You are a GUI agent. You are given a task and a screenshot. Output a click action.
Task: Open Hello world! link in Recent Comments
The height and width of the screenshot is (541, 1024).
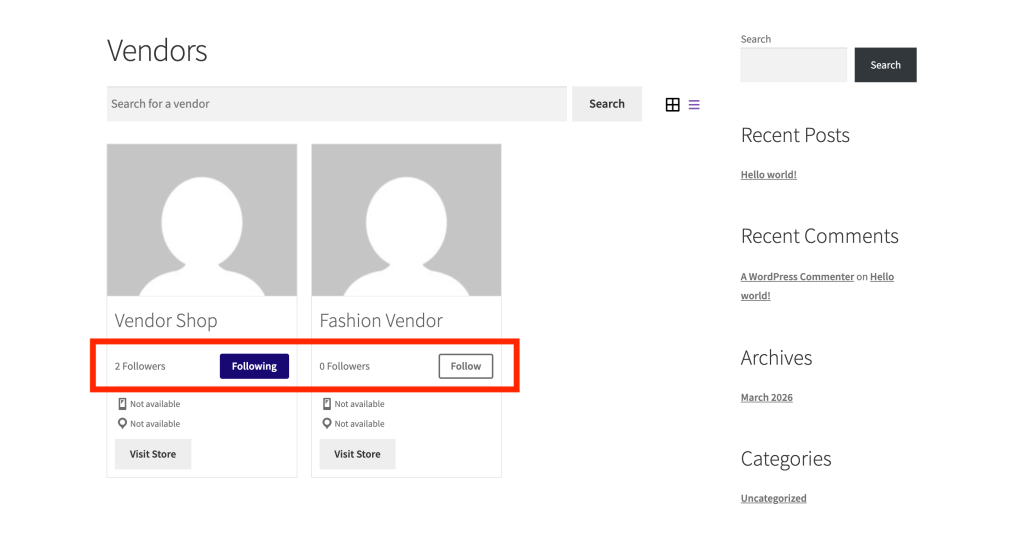(882, 276)
